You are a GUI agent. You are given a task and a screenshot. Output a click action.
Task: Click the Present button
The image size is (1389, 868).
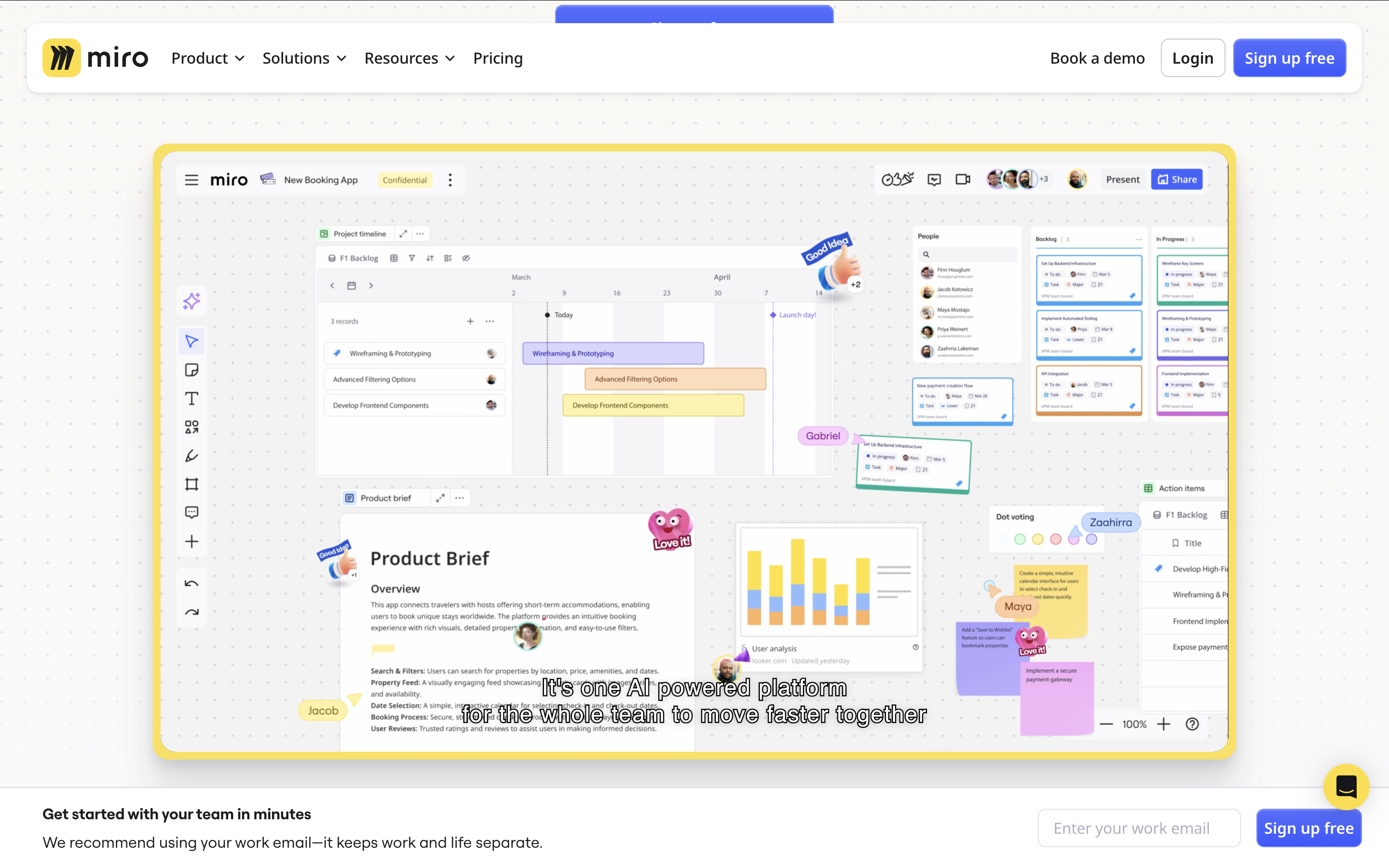tap(1122, 180)
